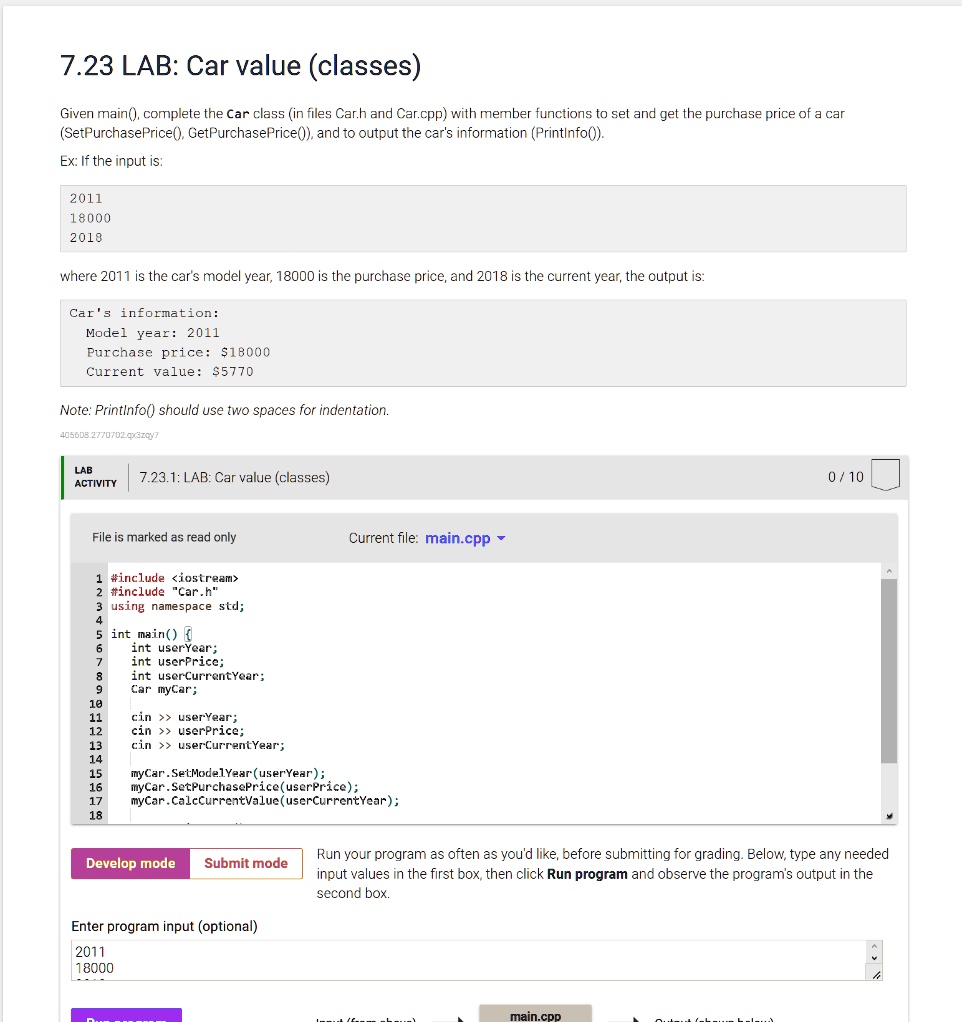The width and height of the screenshot is (962, 1022).
Task: Select the Develop mode tab
Action: pos(130,862)
